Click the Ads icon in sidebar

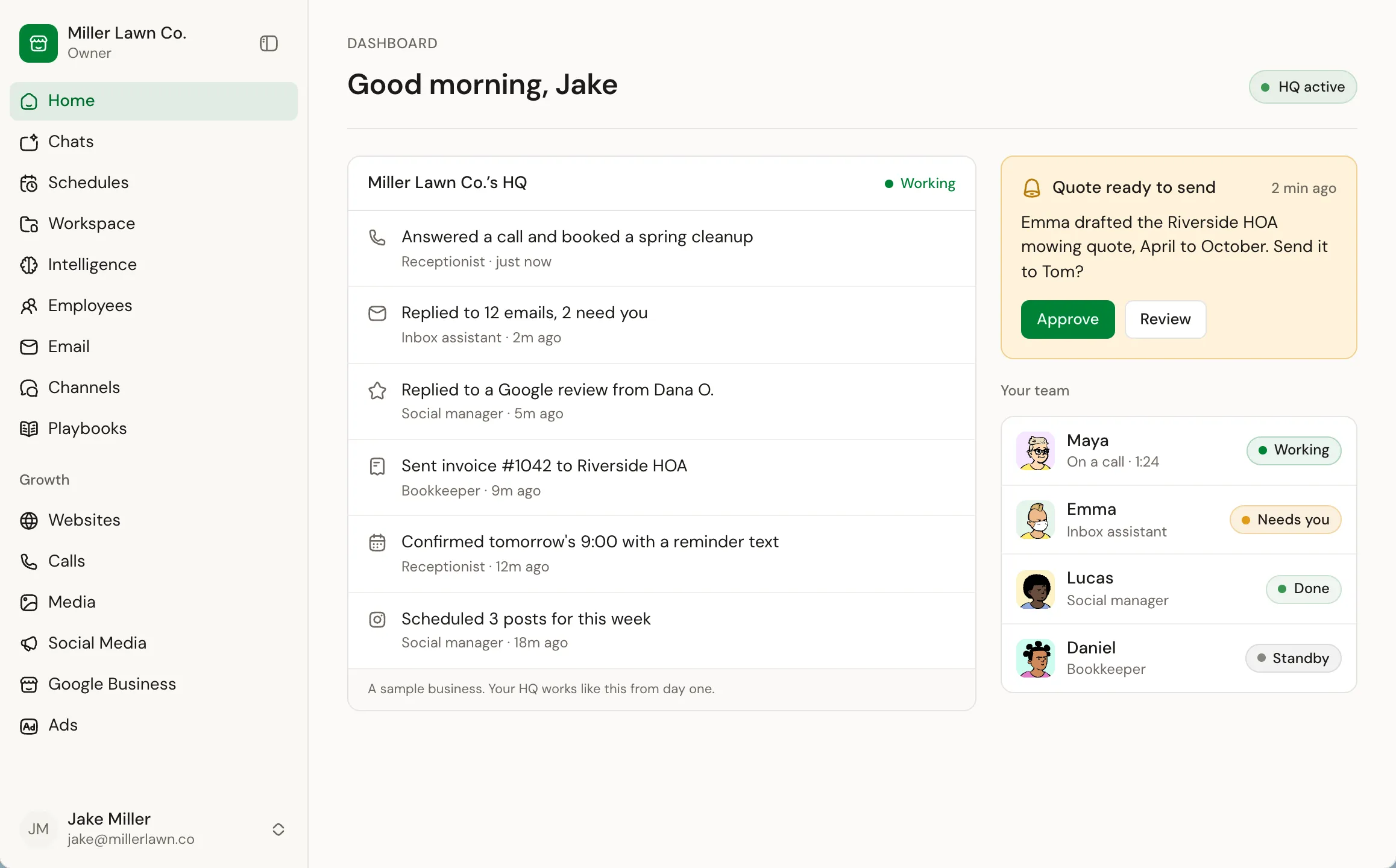[x=29, y=725]
